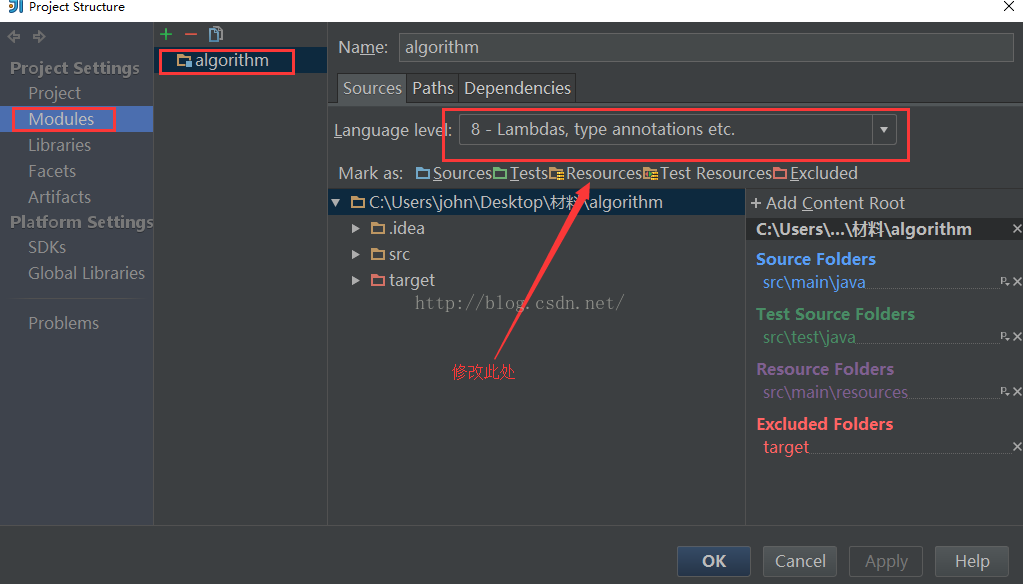Click the Apply button
Screen dimensions: 1023x584
[885, 561]
